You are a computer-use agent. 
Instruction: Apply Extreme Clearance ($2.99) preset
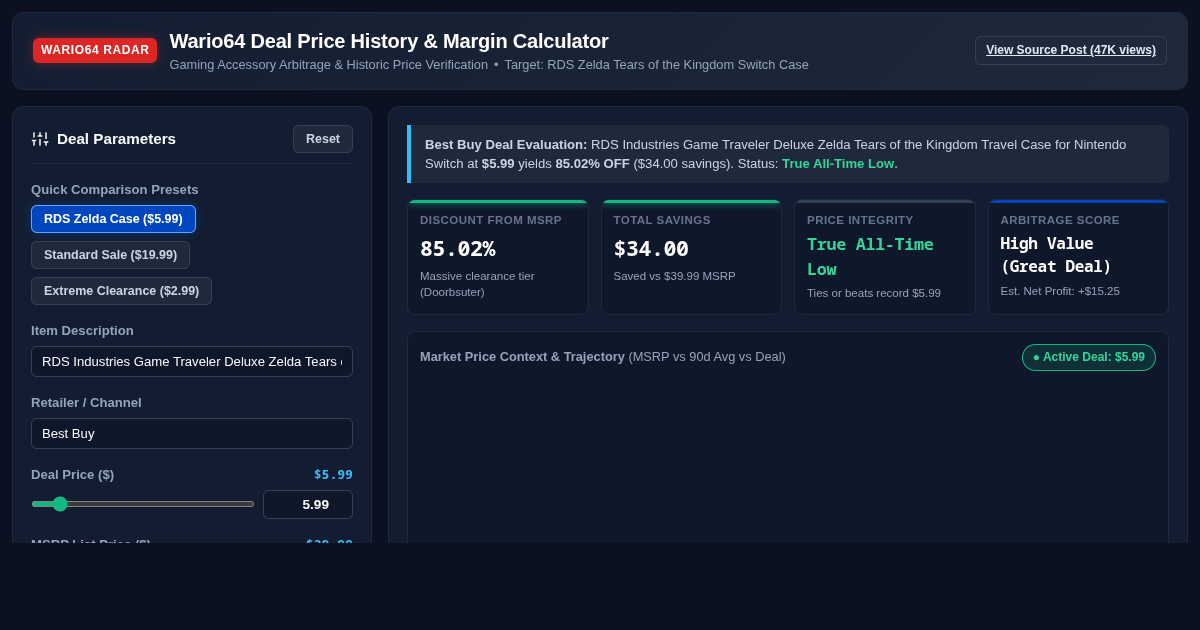[121, 291]
